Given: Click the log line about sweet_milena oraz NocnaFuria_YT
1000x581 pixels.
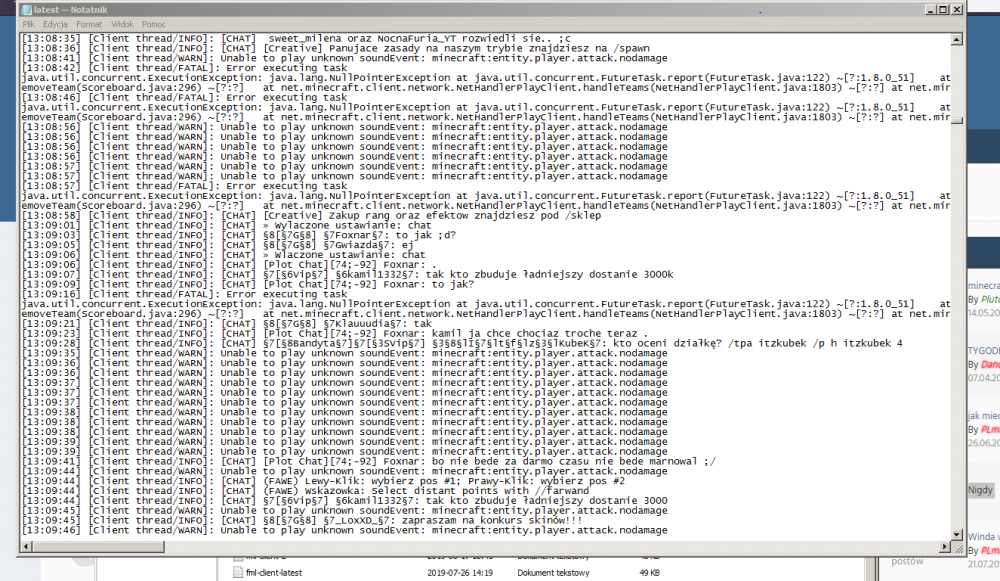Looking at the screenshot, I should [297, 38].
